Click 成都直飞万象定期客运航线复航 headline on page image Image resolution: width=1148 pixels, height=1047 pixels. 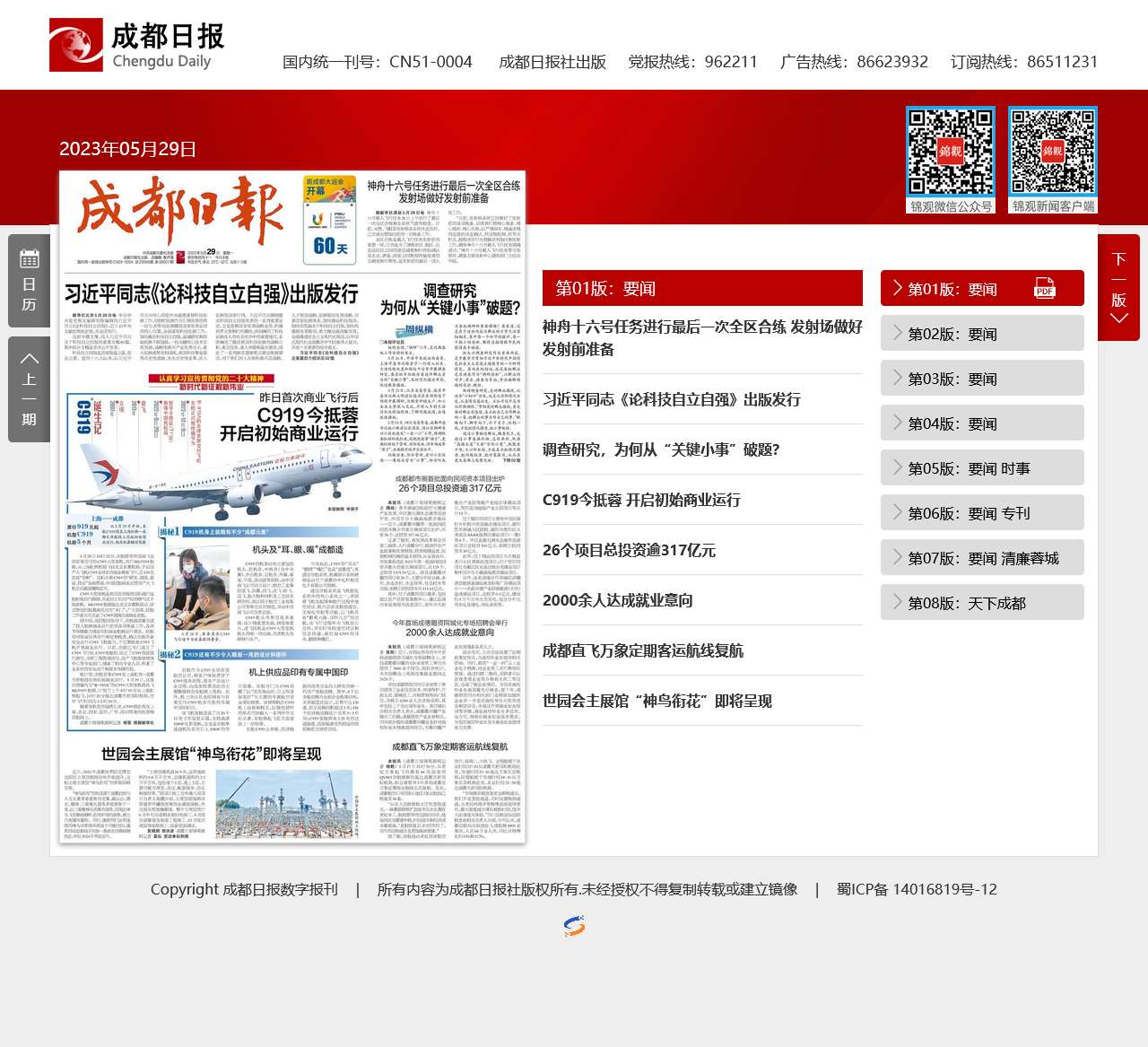tap(449, 746)
